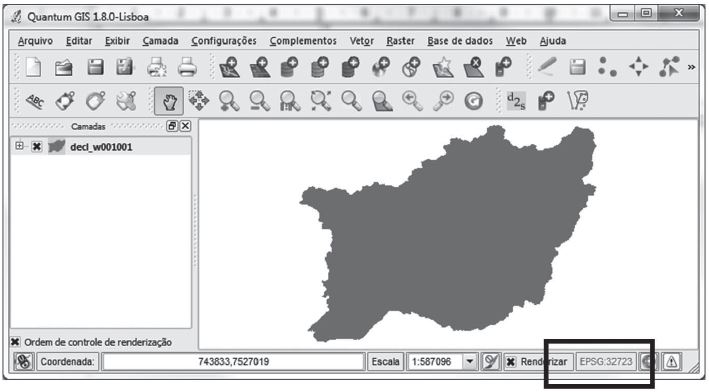This screenshot has height=392, width=709.
Task: Select the Pan Map hand tool
Action: [169, 101]
